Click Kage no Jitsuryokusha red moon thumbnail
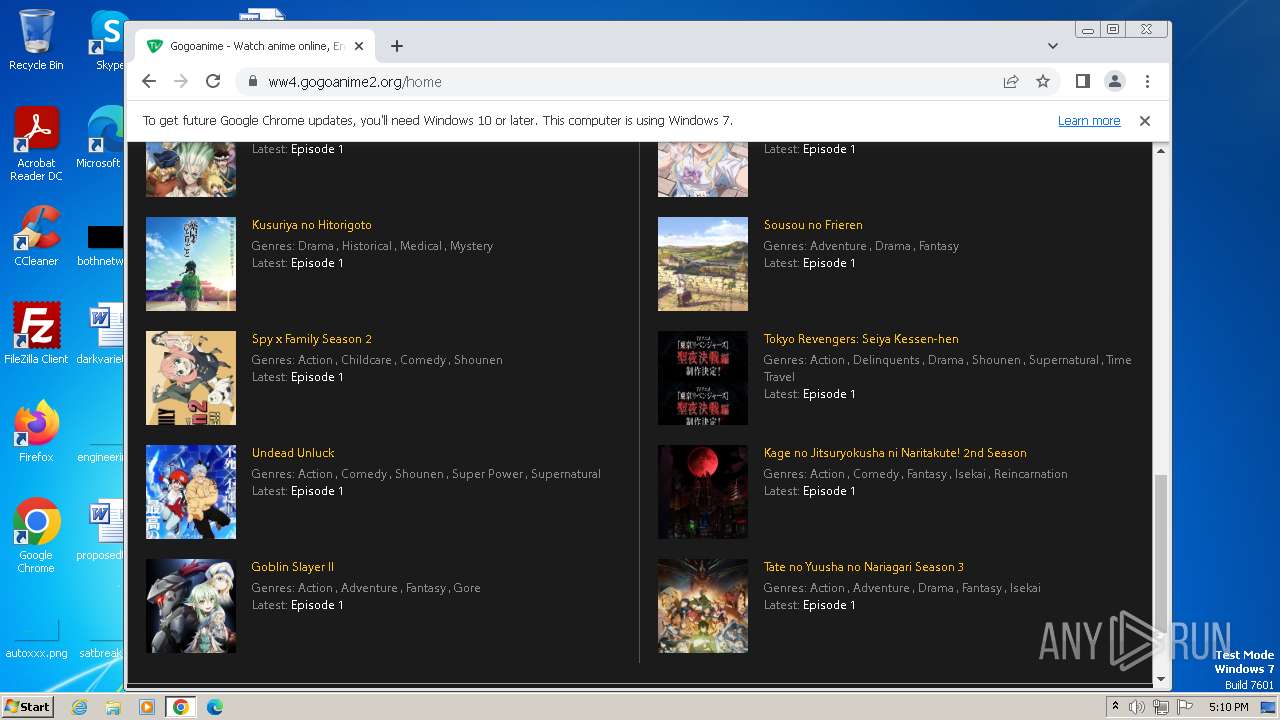1280x720 pixels. coord(703,492)
